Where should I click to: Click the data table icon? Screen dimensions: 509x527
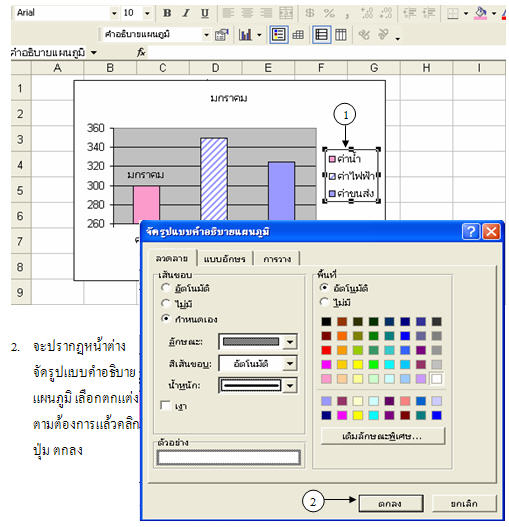[298, 35]
